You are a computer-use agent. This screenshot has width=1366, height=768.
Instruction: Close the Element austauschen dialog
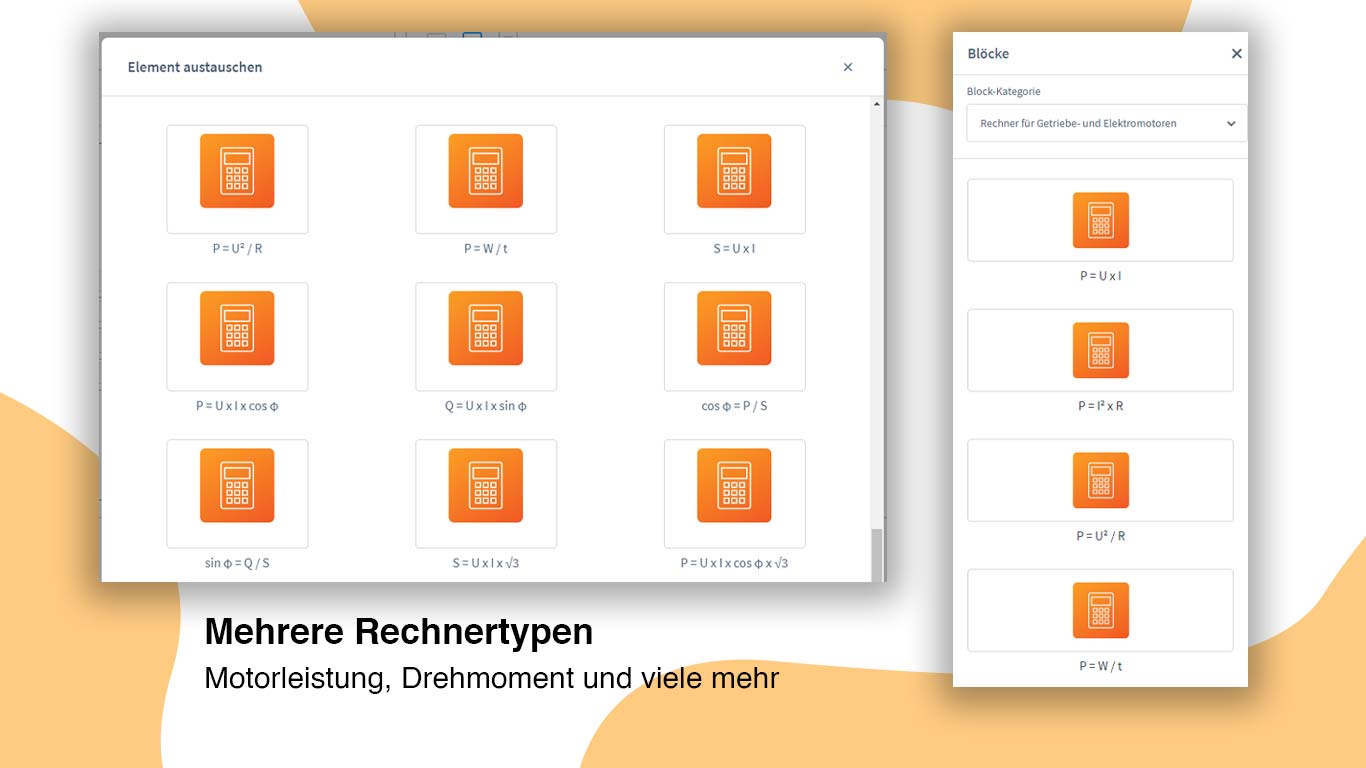point(848,67)
